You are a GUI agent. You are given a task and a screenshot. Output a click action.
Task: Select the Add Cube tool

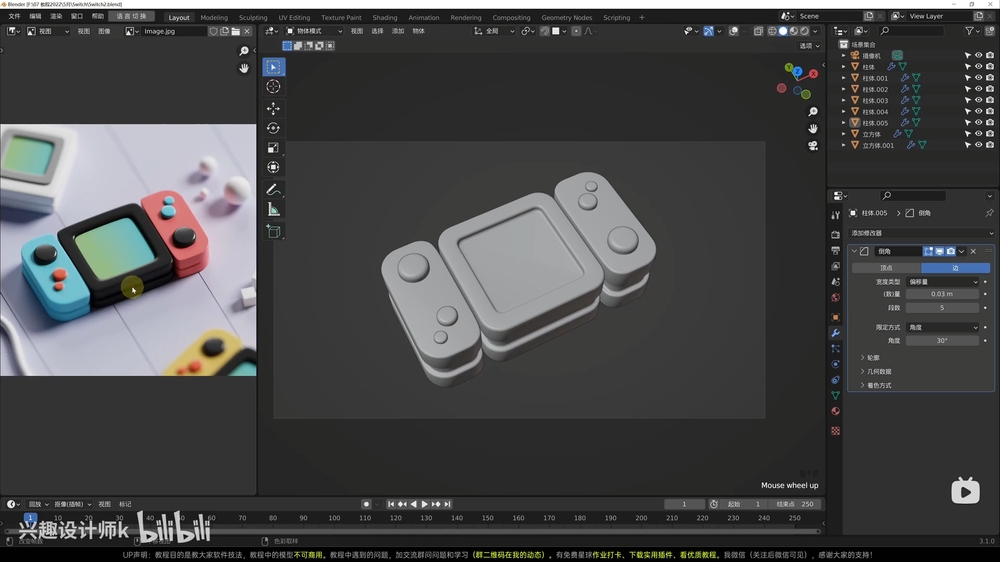point(274,231)
